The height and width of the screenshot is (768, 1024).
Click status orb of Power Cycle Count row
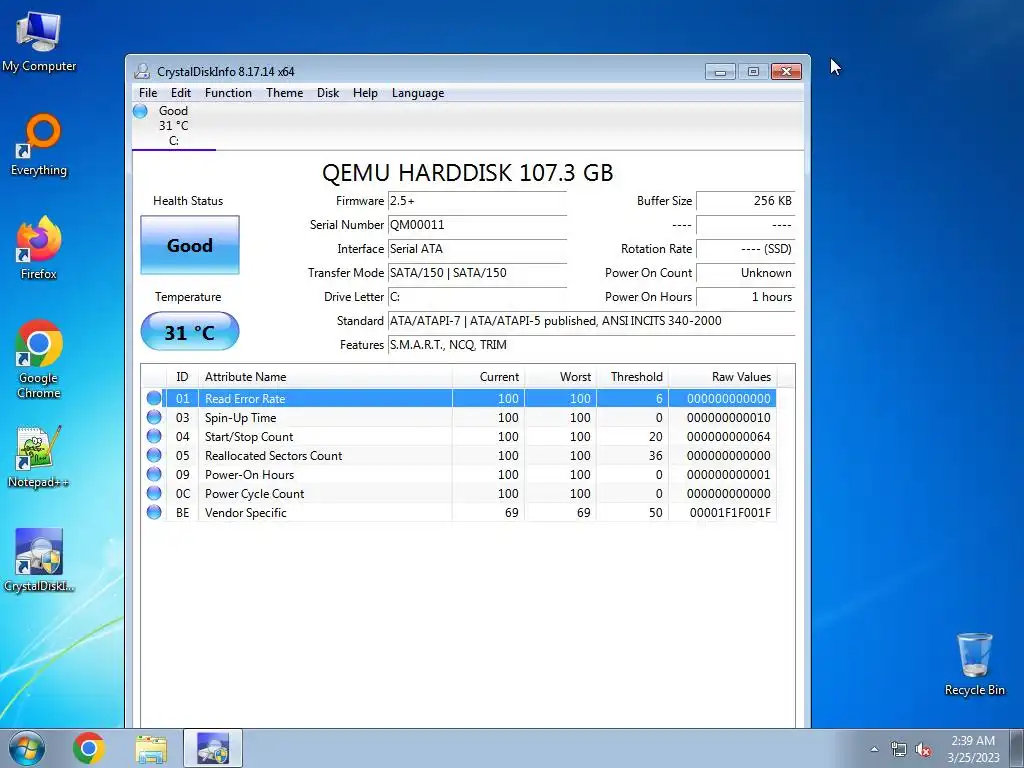[154, 493]
